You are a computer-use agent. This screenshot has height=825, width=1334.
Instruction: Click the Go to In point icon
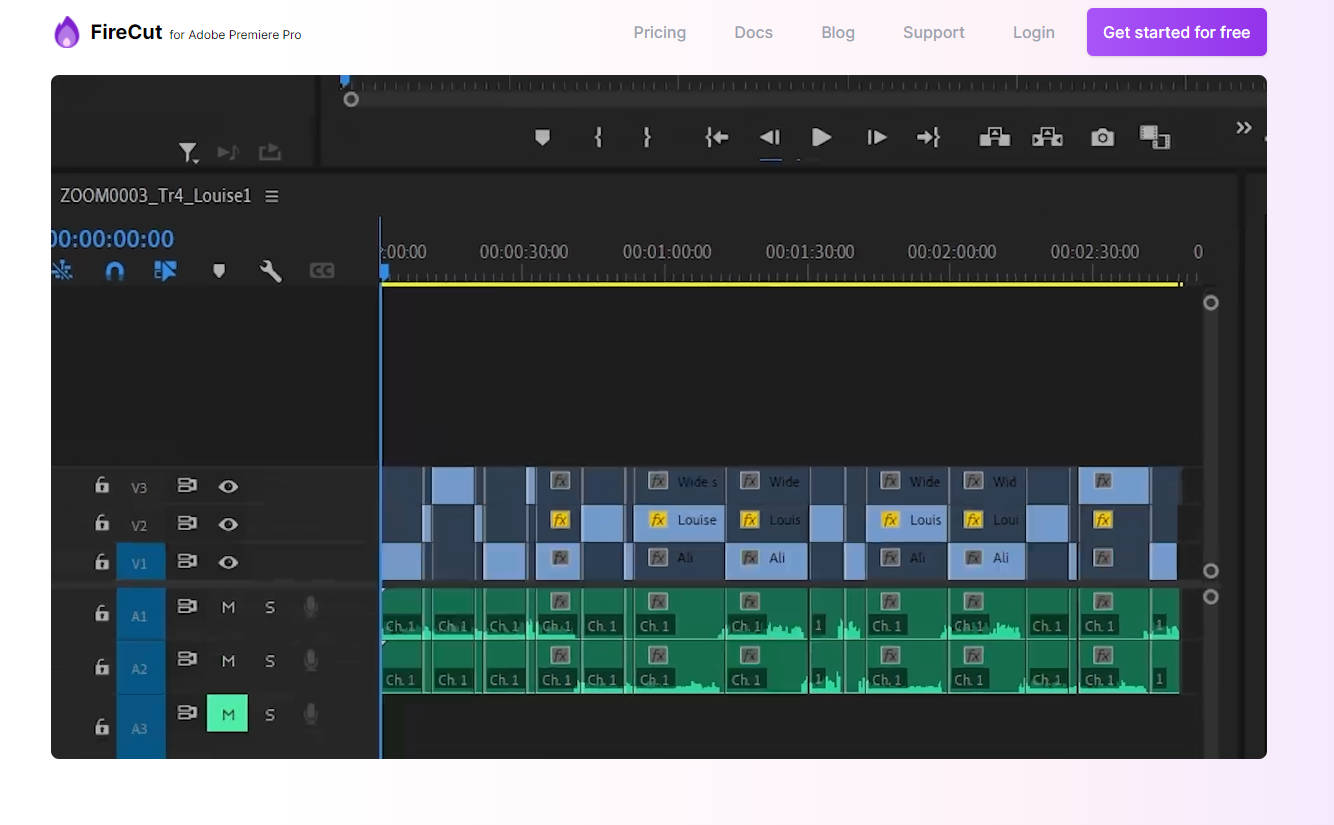716,137
